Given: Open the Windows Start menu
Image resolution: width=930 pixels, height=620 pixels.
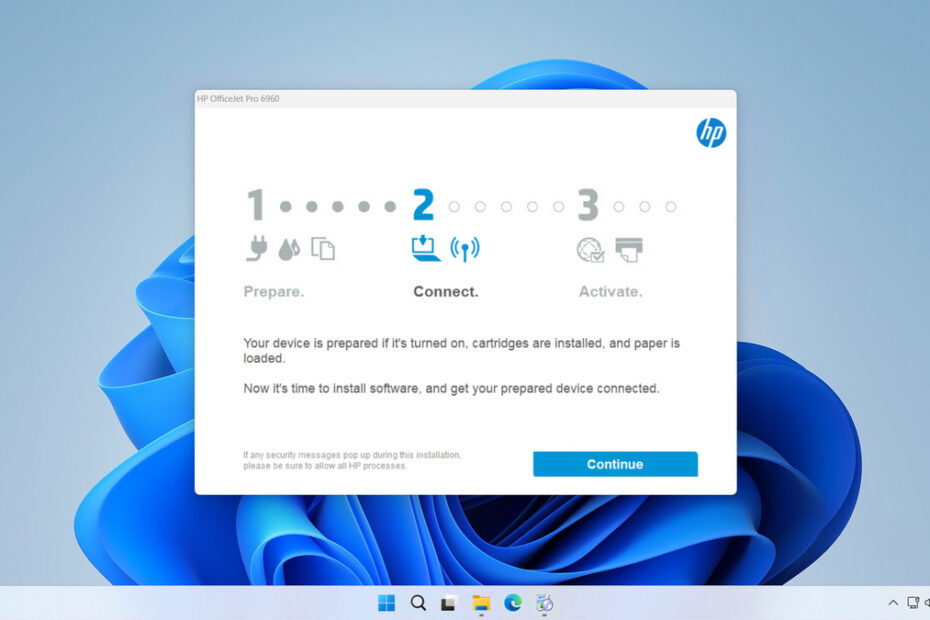Looking at the screenshot, I should pyautogui.click(x=385, y=603).
